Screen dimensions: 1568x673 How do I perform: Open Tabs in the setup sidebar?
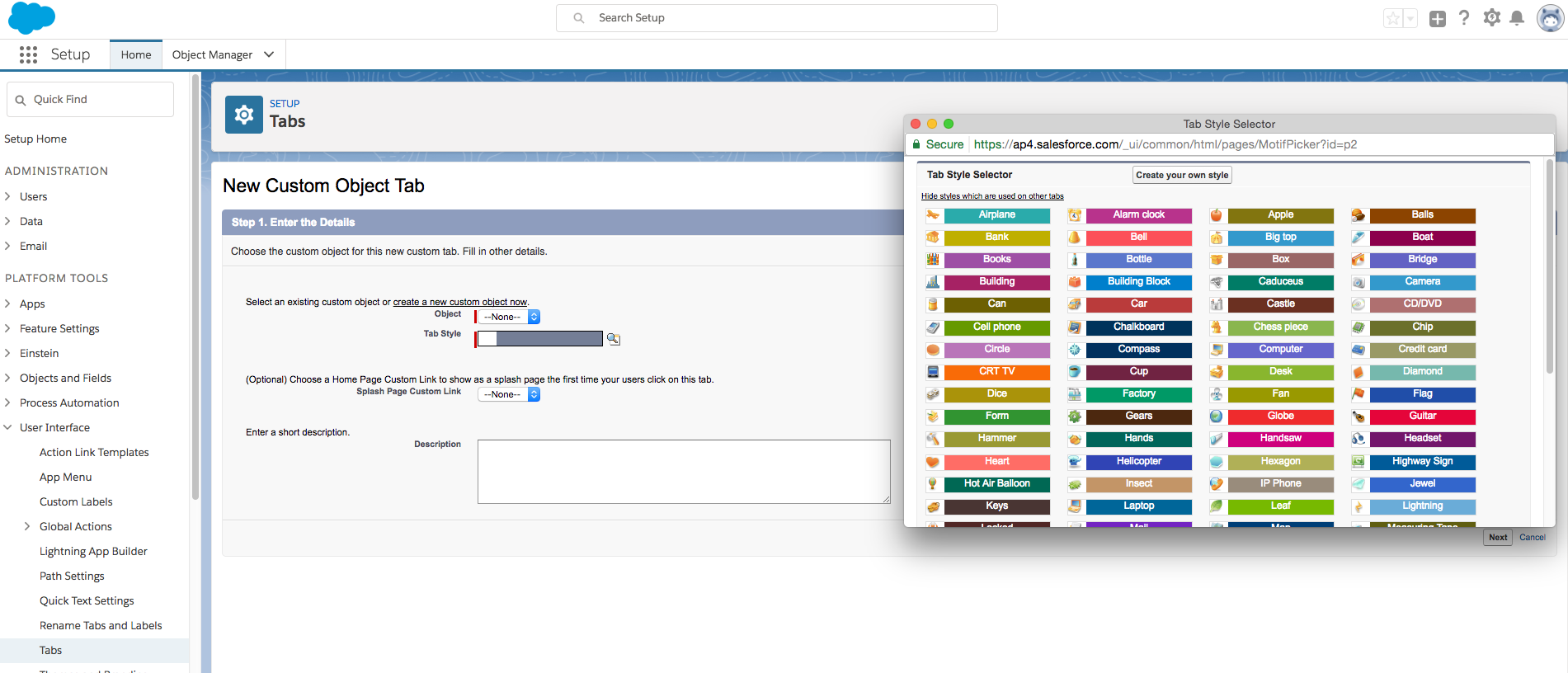(x=50, y=650)
